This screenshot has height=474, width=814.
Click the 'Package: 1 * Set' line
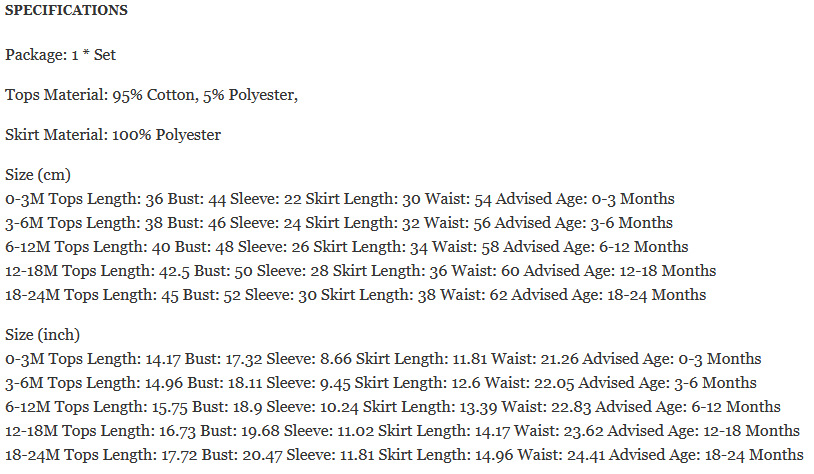point(61,55)
